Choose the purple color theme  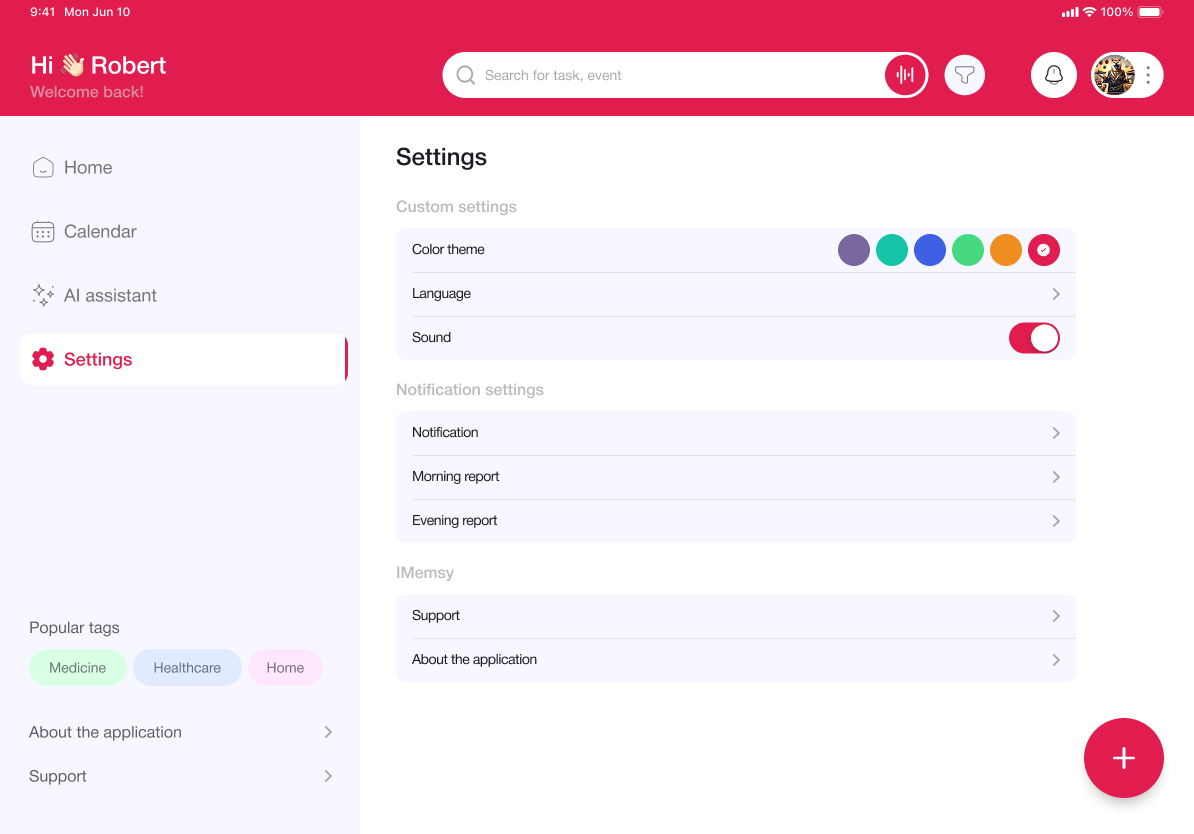pyautogui.click(x=853, y=250)
